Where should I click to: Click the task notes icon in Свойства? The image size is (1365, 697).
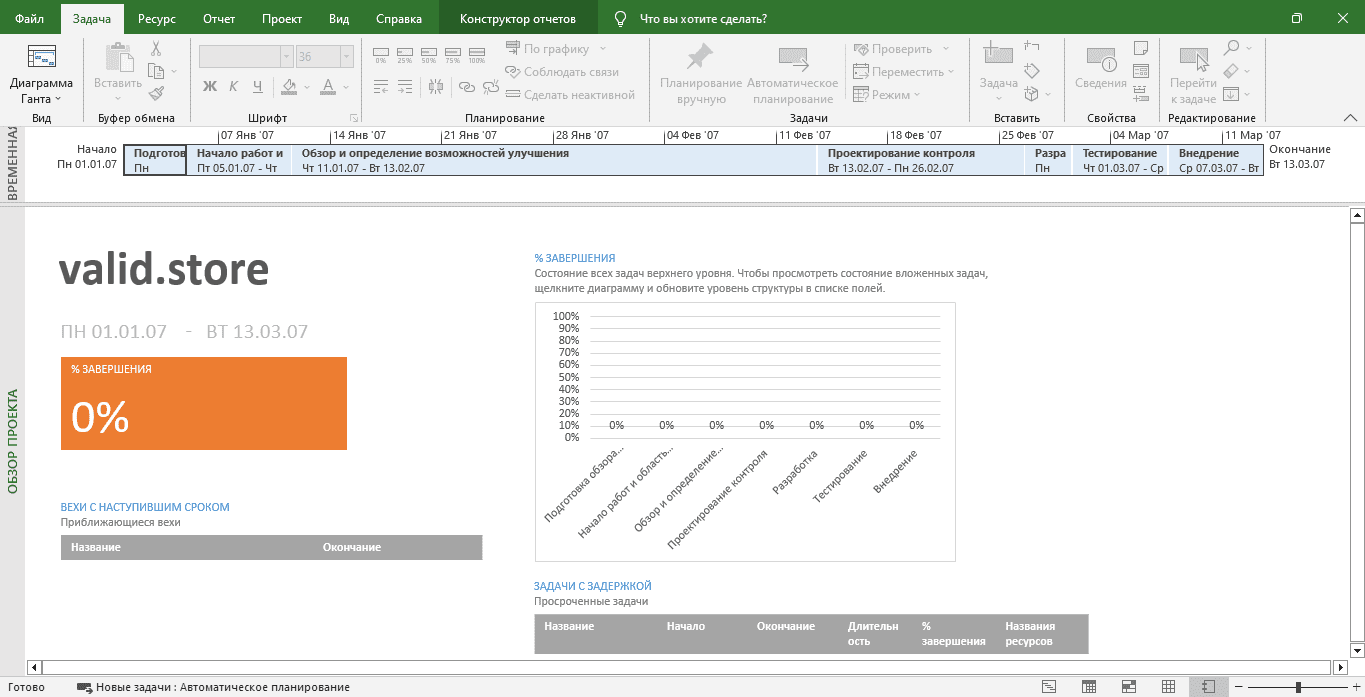pyautogui.click(x=1140, y=48)
